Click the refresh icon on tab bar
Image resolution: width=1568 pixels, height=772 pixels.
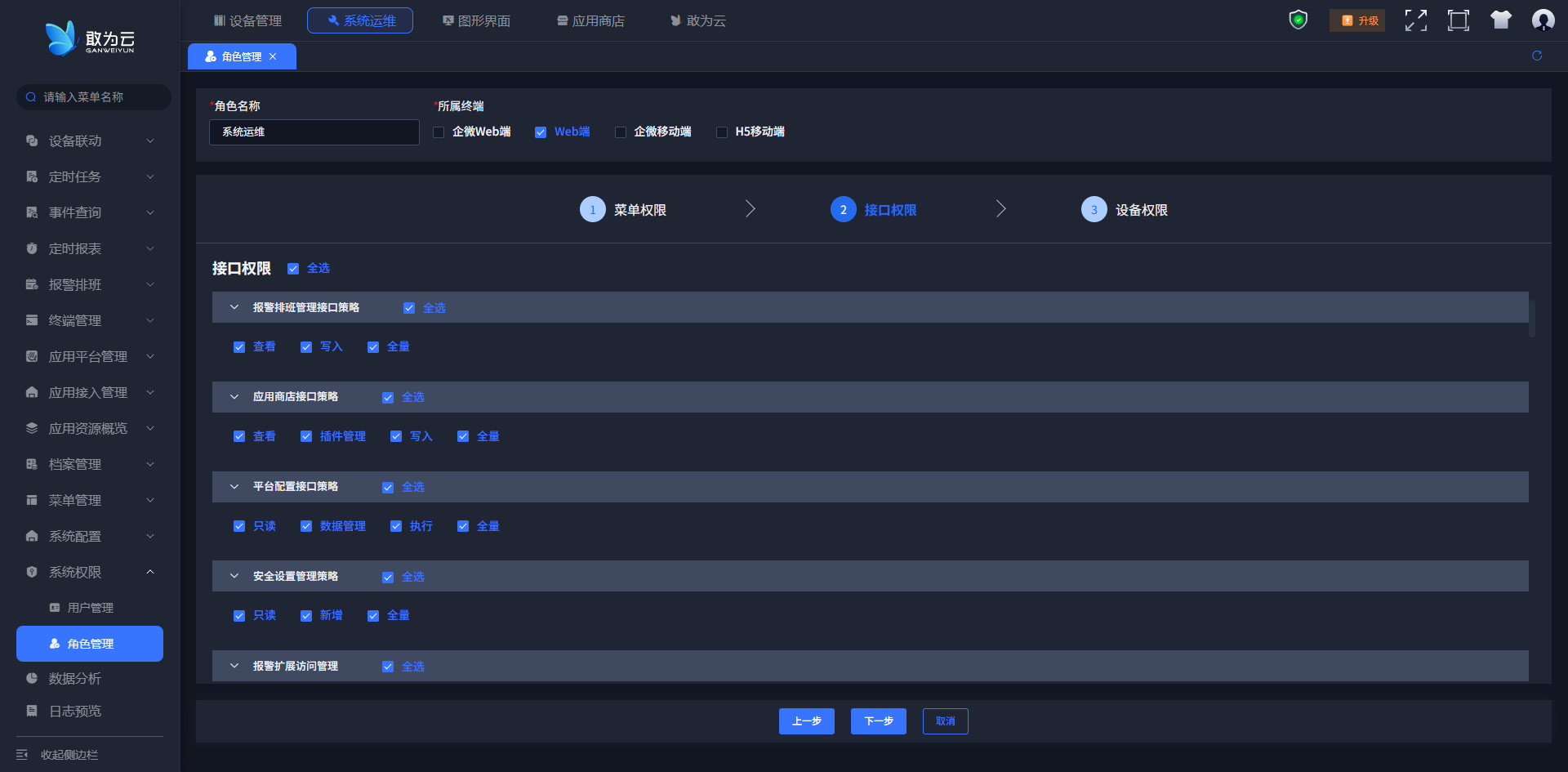[x=1537, y=56]
